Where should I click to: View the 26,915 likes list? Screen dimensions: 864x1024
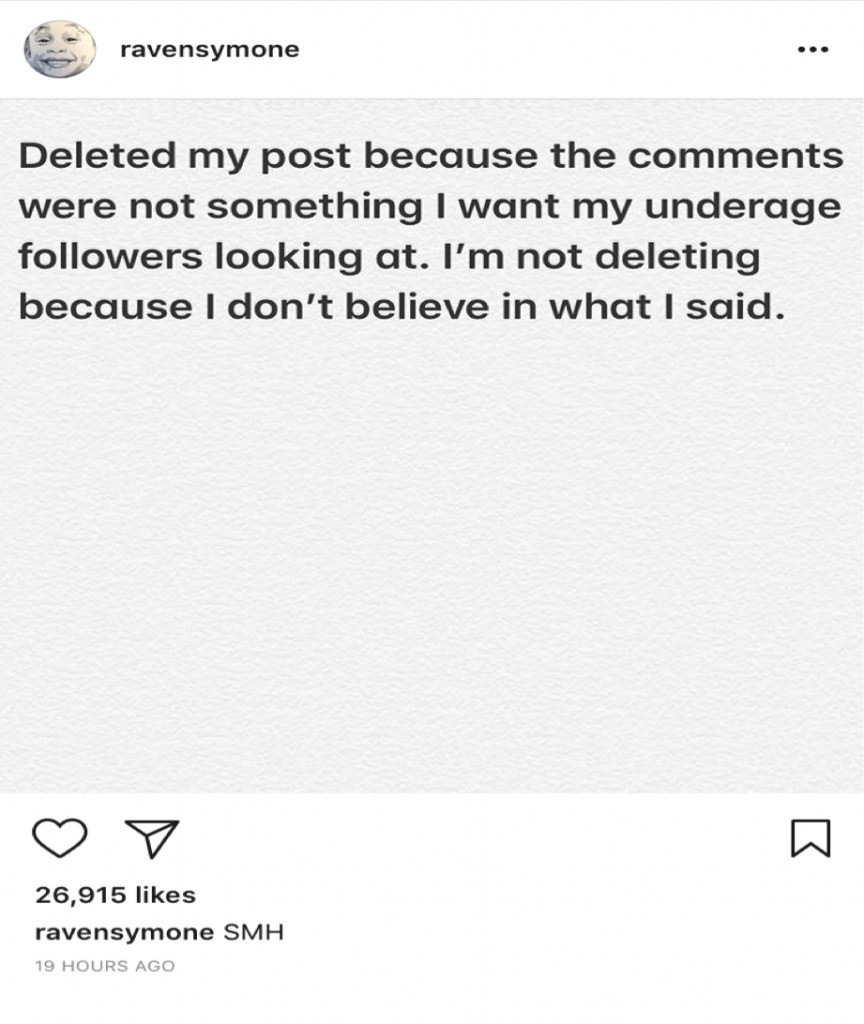point(116,895)
